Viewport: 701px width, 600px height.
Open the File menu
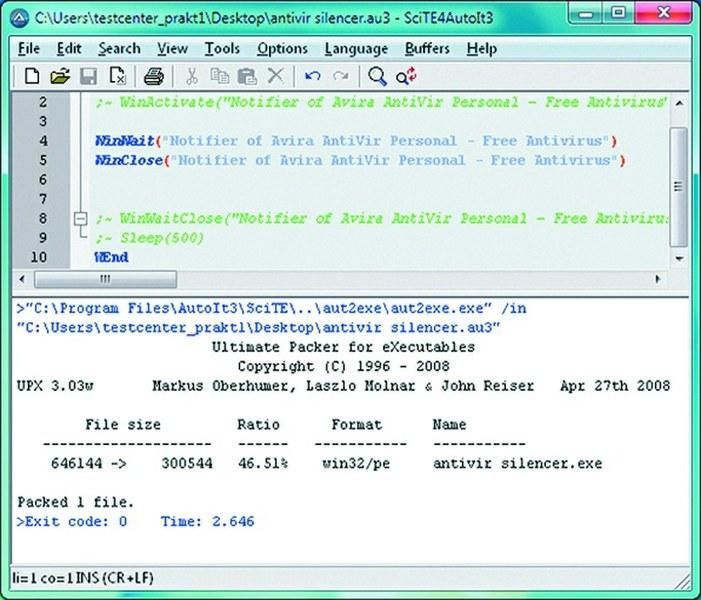[x=29, y=48]
